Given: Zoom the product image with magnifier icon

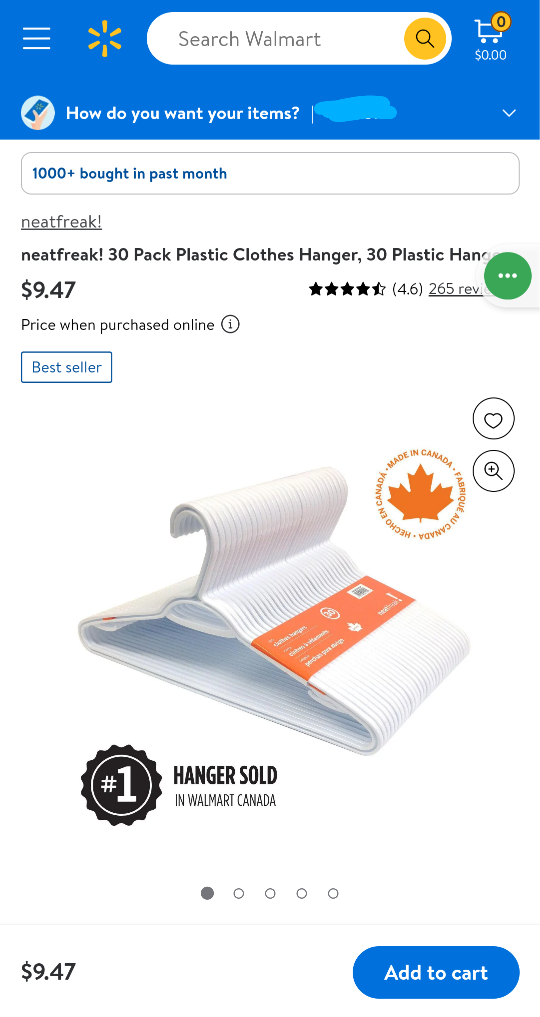Looking at the screenshot, I should point(493,470).
